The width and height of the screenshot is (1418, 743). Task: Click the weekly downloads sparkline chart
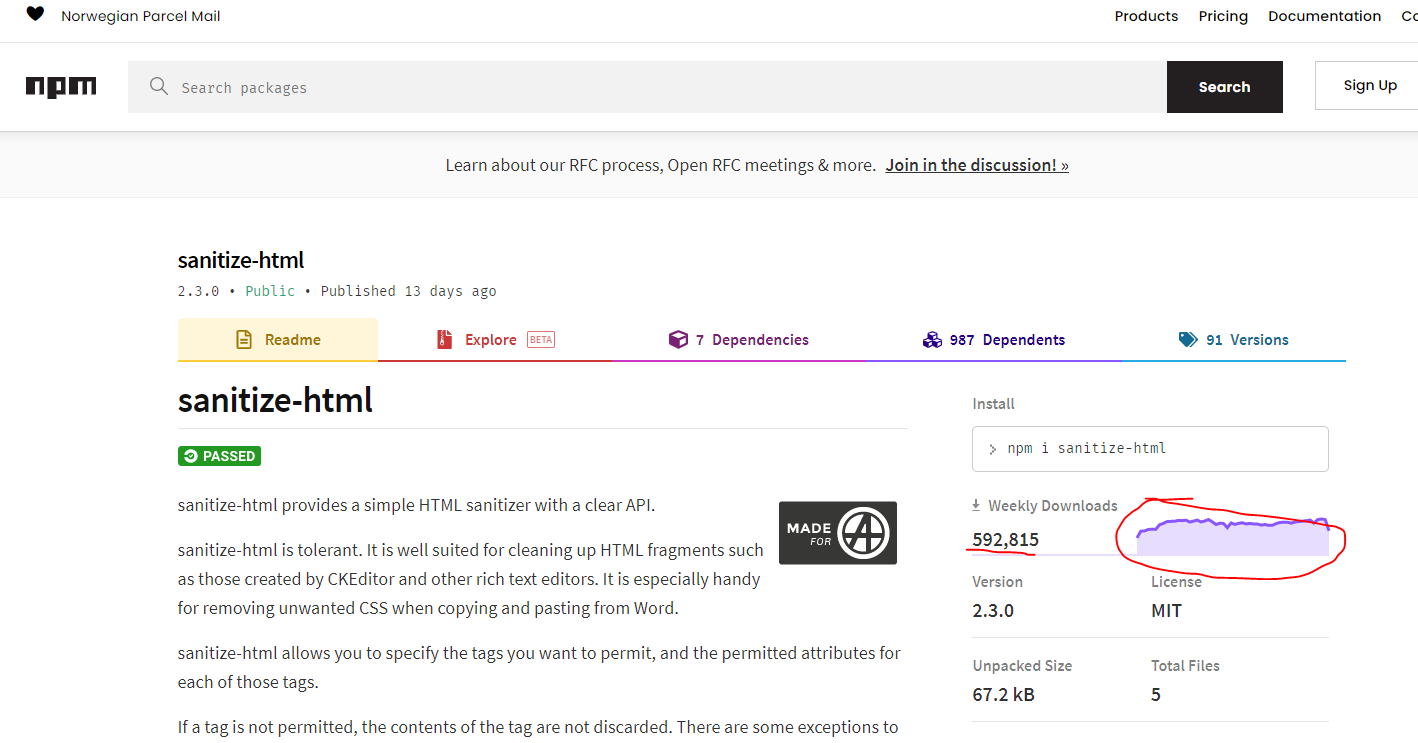[x=1232, y=537]
